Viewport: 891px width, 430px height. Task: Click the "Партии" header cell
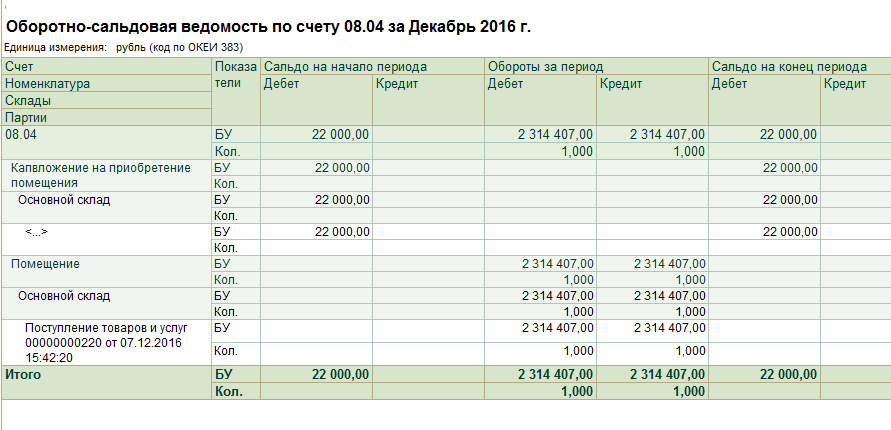tap(28, 117)
